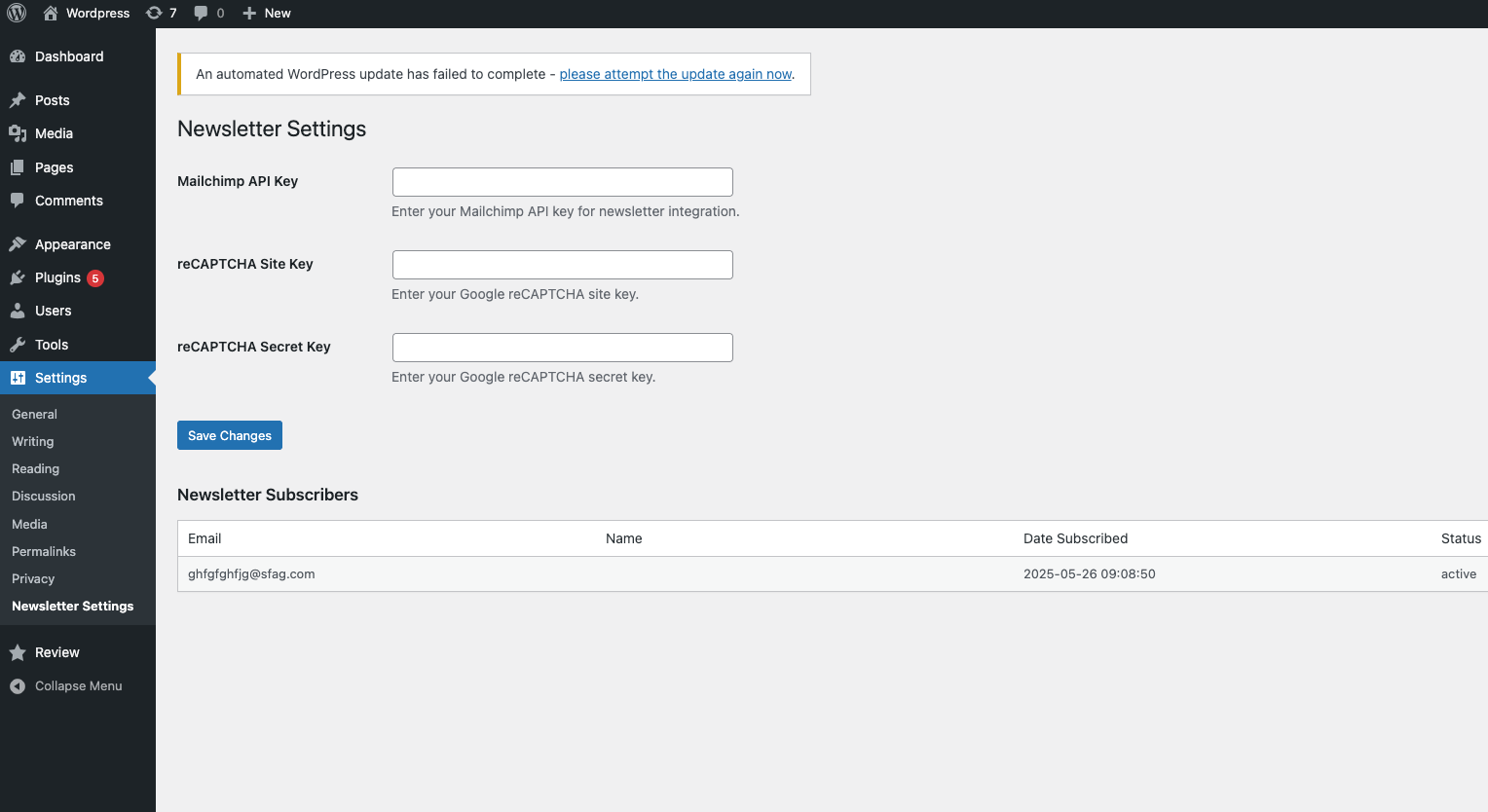This screenshot has width=1488, height=812.
Task: Click the Wordpress site name link
Action: [x=97, y=13]
